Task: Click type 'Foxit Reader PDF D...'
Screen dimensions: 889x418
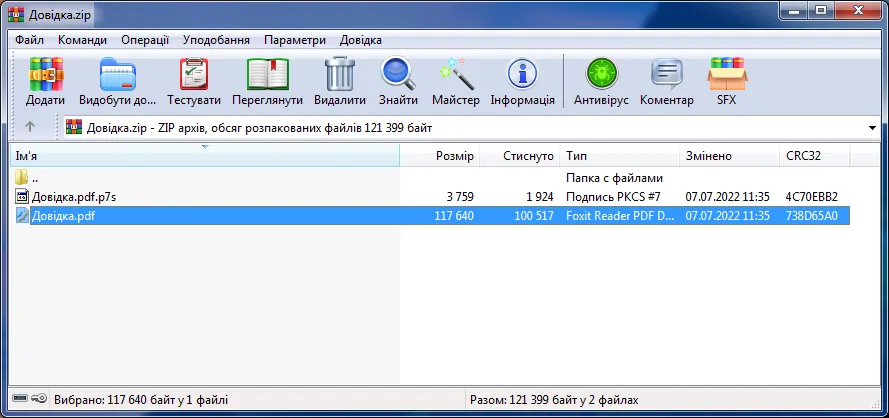Action: [620, 216]
